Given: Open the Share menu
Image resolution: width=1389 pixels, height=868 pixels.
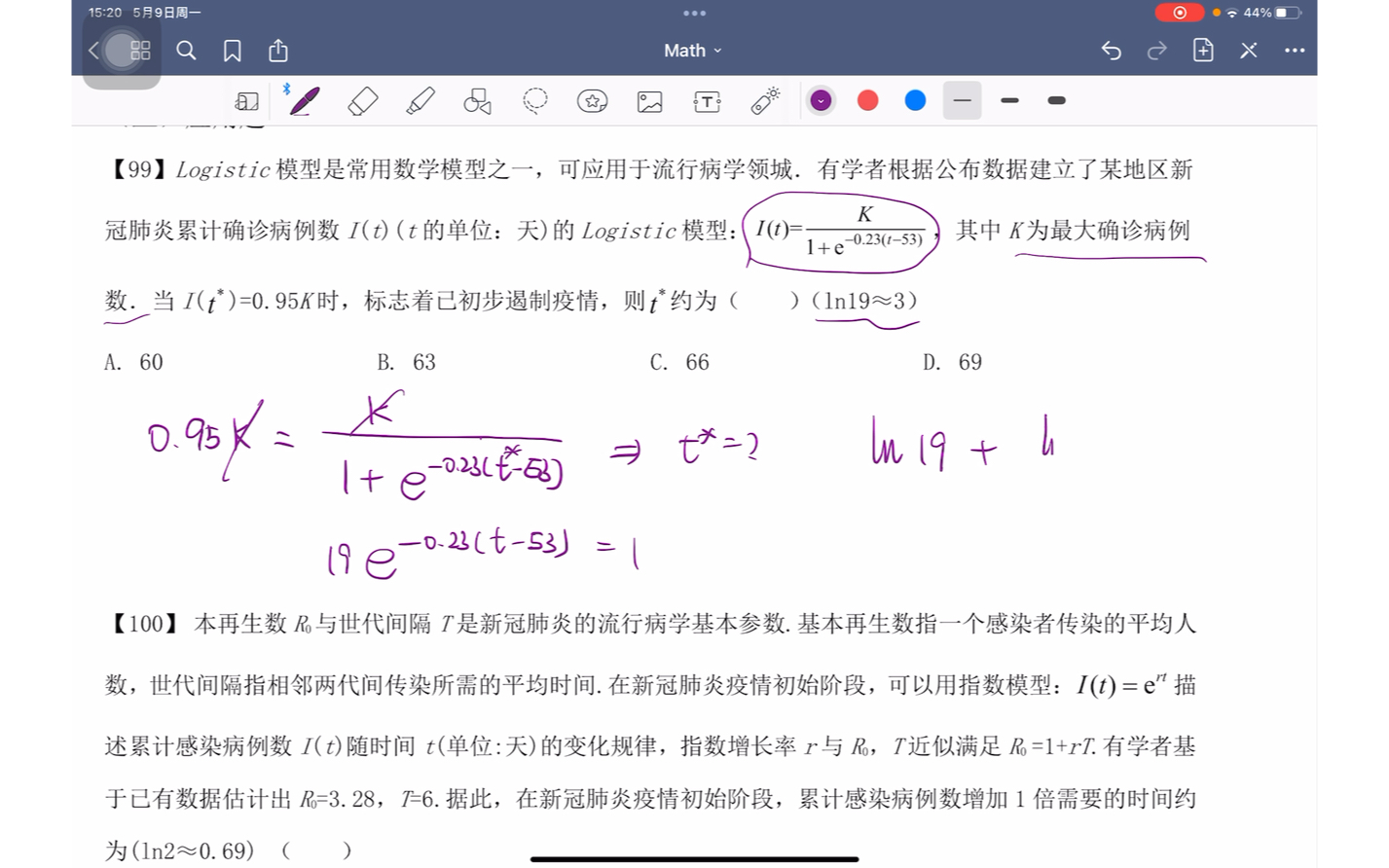Looking at the screenshot, I should click(278, 51).
